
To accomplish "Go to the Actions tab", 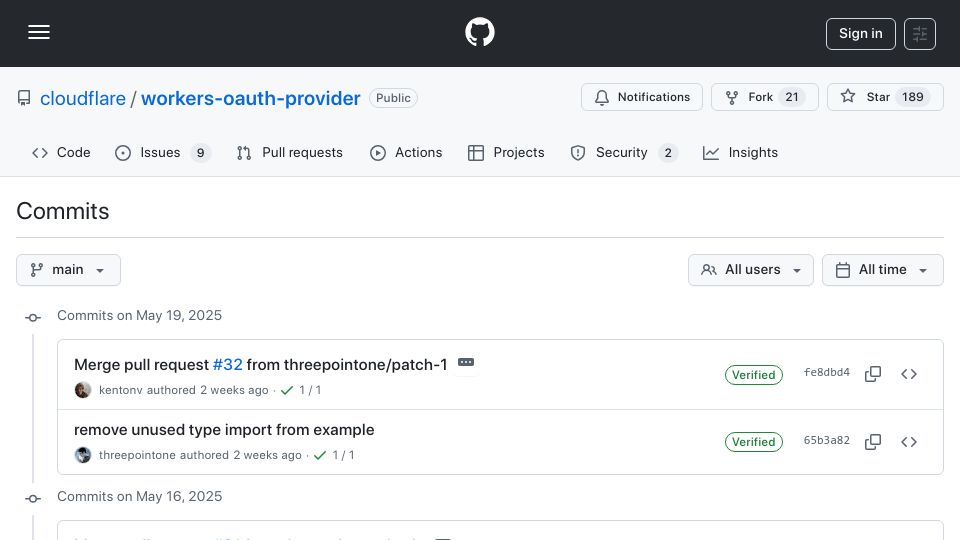I will point(406,152).
